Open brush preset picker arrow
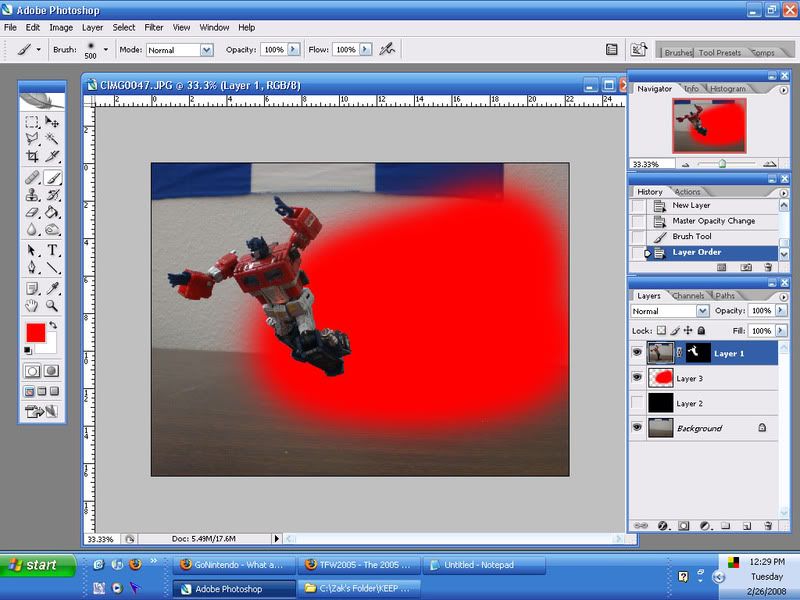The width and height of the screenshot is (800, 600). [106, 49]
